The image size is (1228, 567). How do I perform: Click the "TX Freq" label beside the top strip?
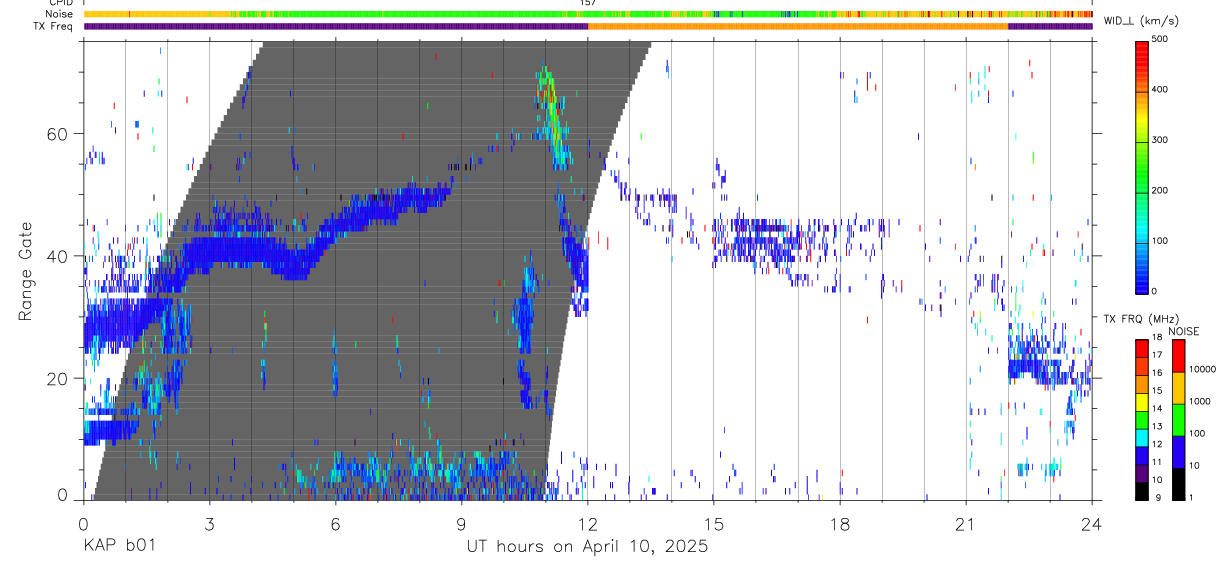[55, 26]
